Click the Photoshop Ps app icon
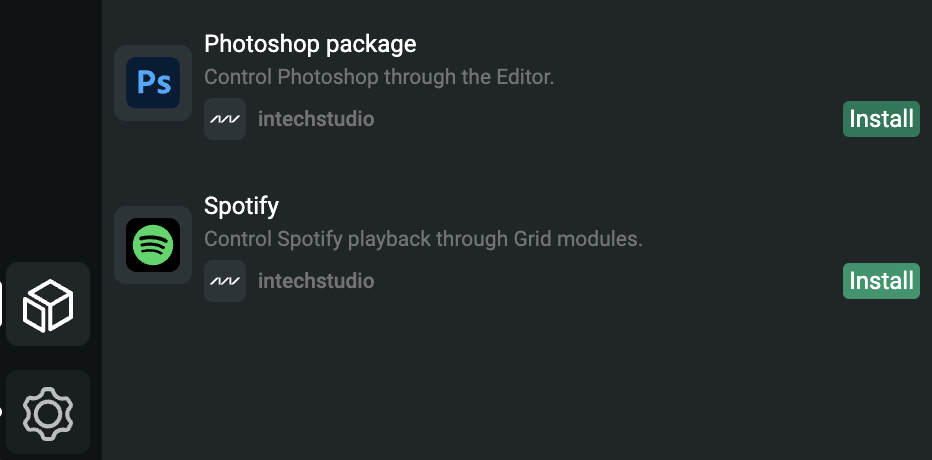This screenshot has height=460, width=932. coord(153,83)
